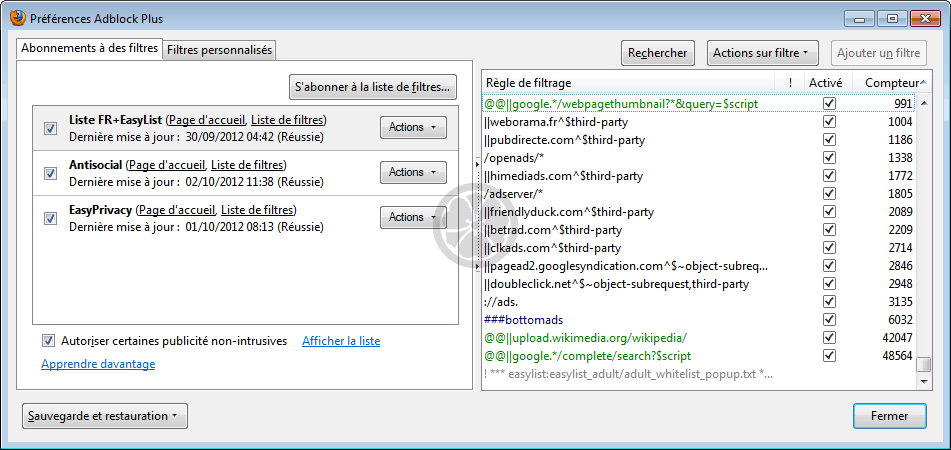Toggle Activé checkbox for @@||upload.wikimedia.org/wikipedia/
Screen dimensions: 951x450
point(829,337)
